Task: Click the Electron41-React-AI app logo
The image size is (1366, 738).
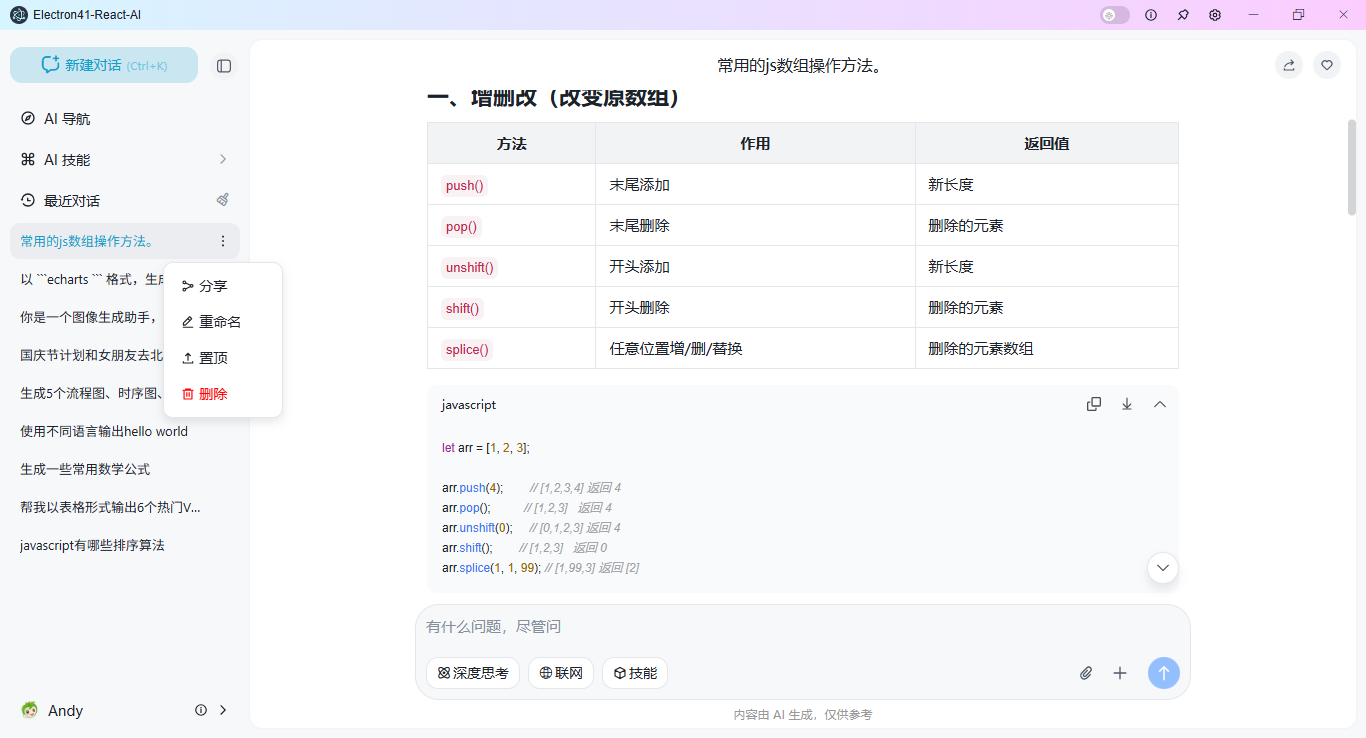Action: tap(19, 15)
